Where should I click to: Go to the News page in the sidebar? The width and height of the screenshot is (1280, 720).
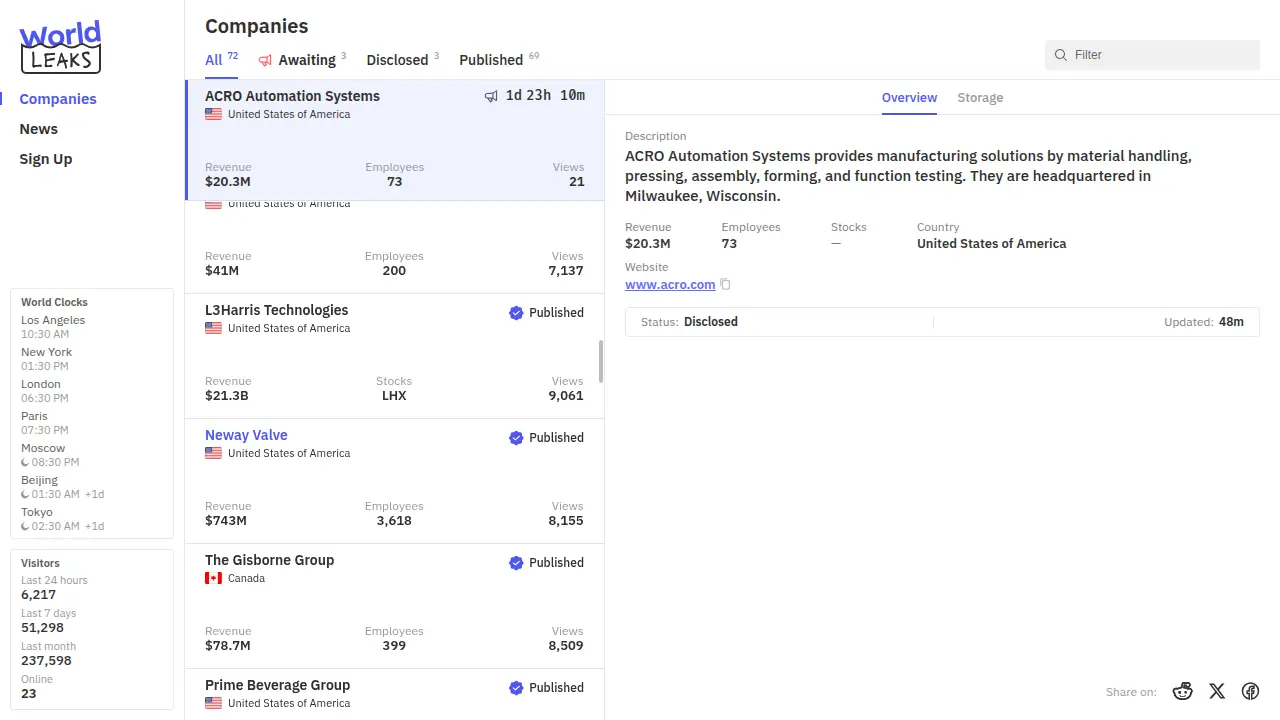[39, 129]
